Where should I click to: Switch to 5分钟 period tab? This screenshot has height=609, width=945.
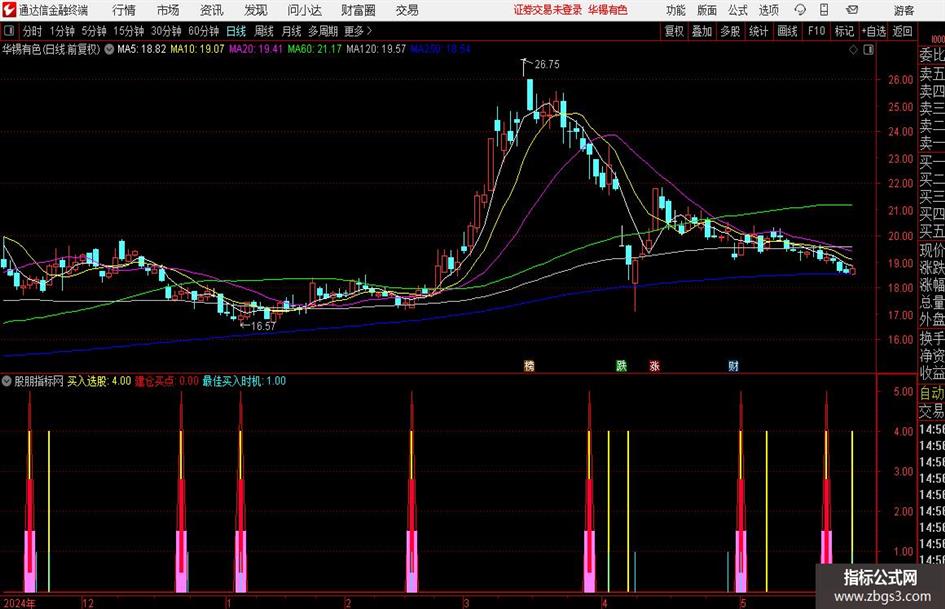tap(93, 31)
